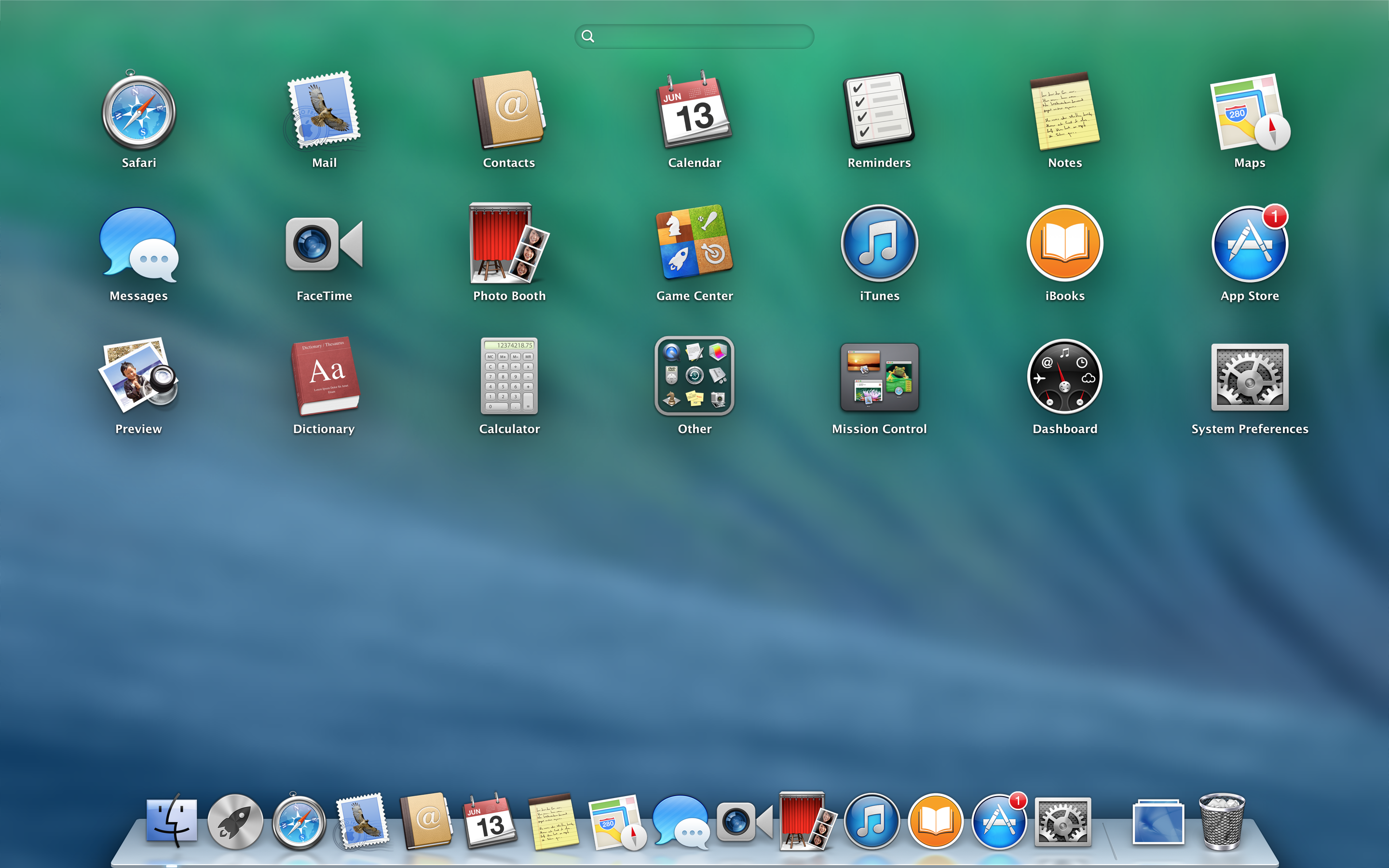Viewport: 1389px width, 868px height.
Task: Launch Dashboard app icon
Action: click(x=1065, y=377)
